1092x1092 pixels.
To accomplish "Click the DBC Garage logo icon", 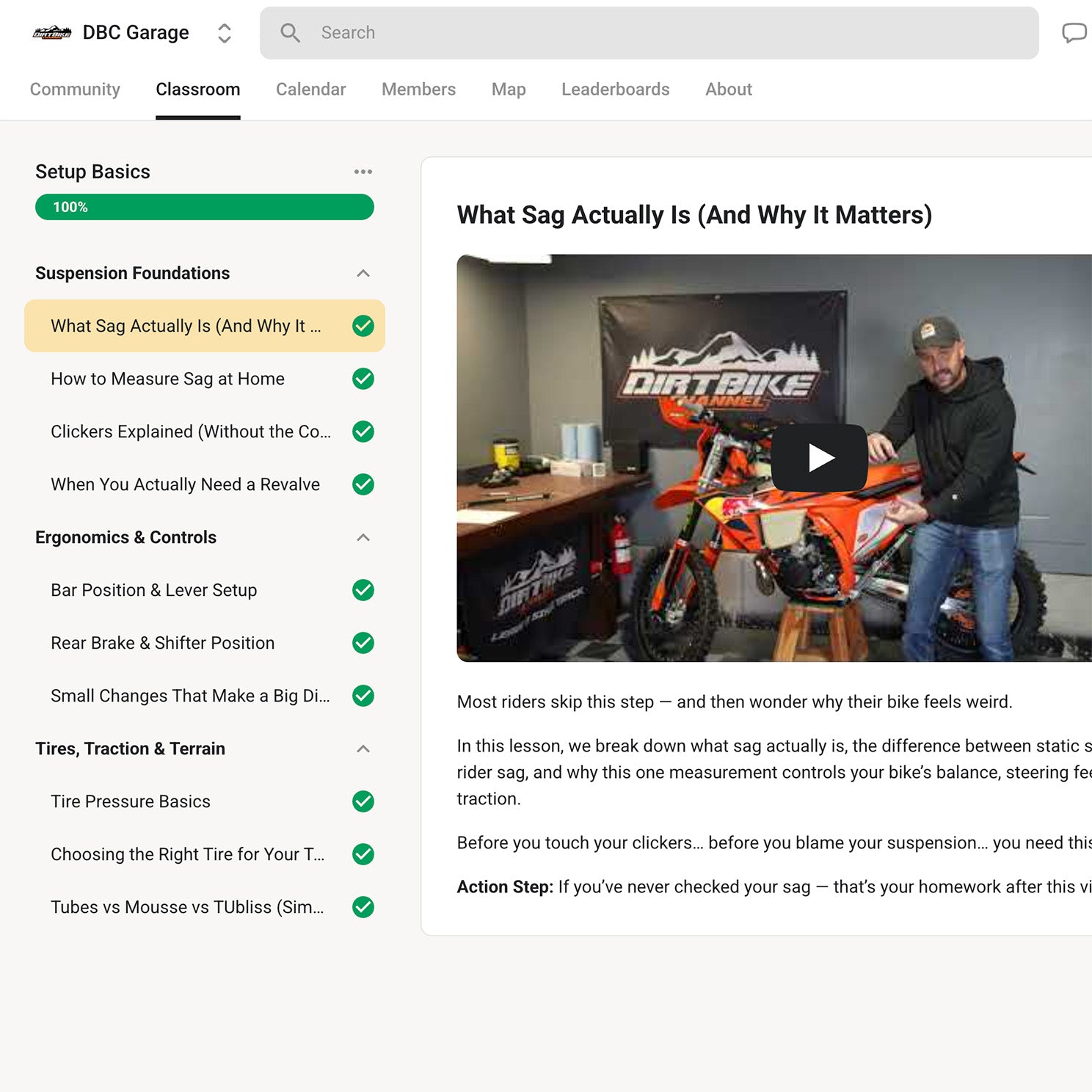I will [51, 33].
